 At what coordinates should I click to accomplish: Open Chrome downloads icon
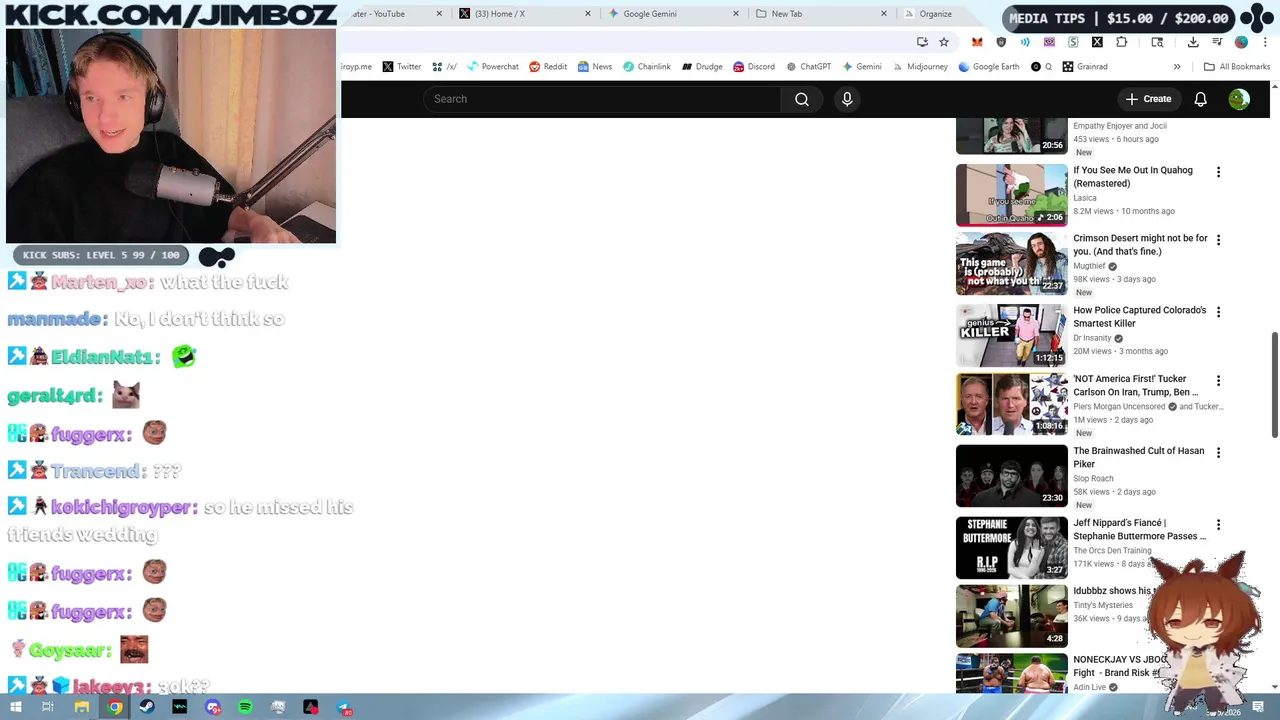tap(1193, 42)
